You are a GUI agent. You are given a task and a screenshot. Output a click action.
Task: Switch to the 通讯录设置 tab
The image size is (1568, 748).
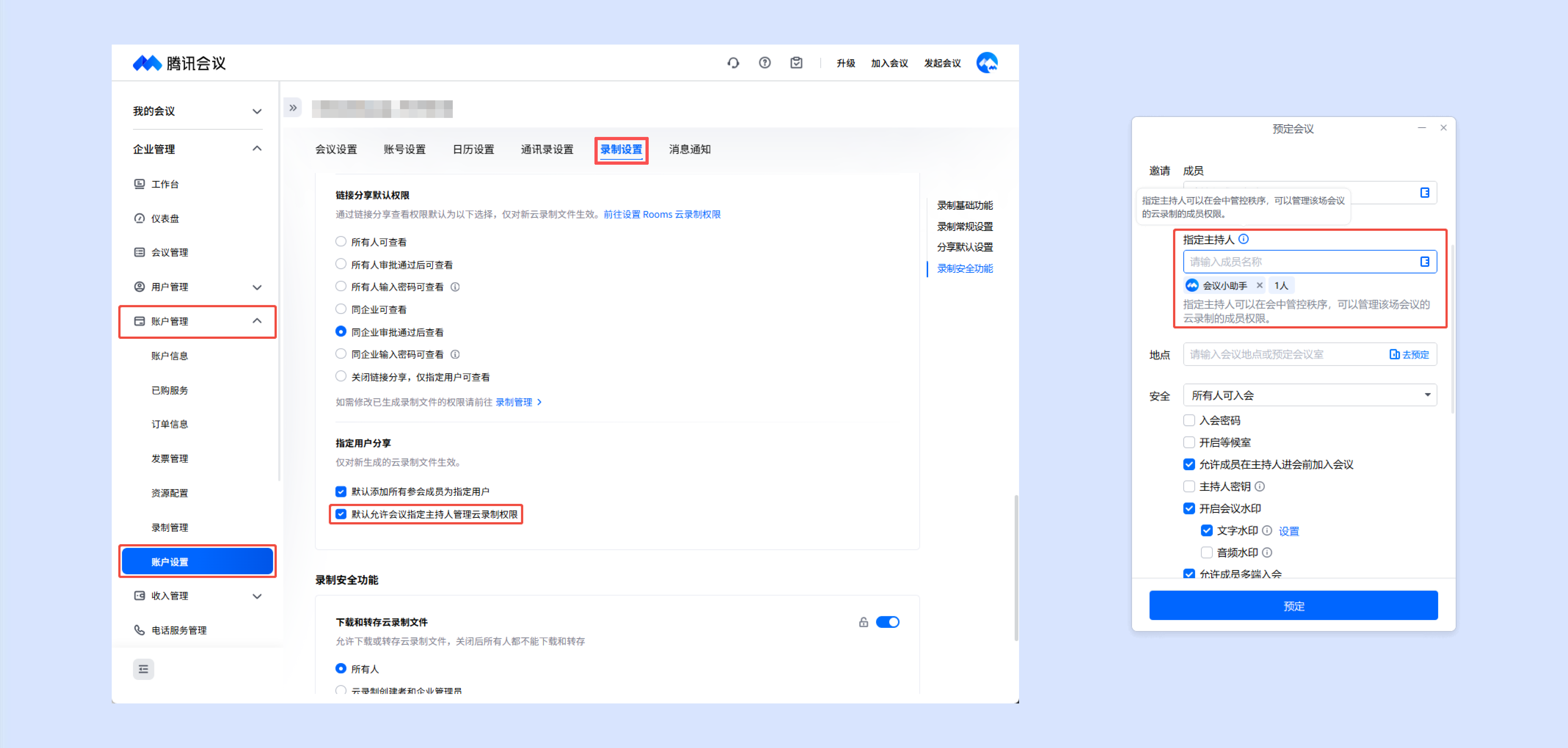[547, 150]
